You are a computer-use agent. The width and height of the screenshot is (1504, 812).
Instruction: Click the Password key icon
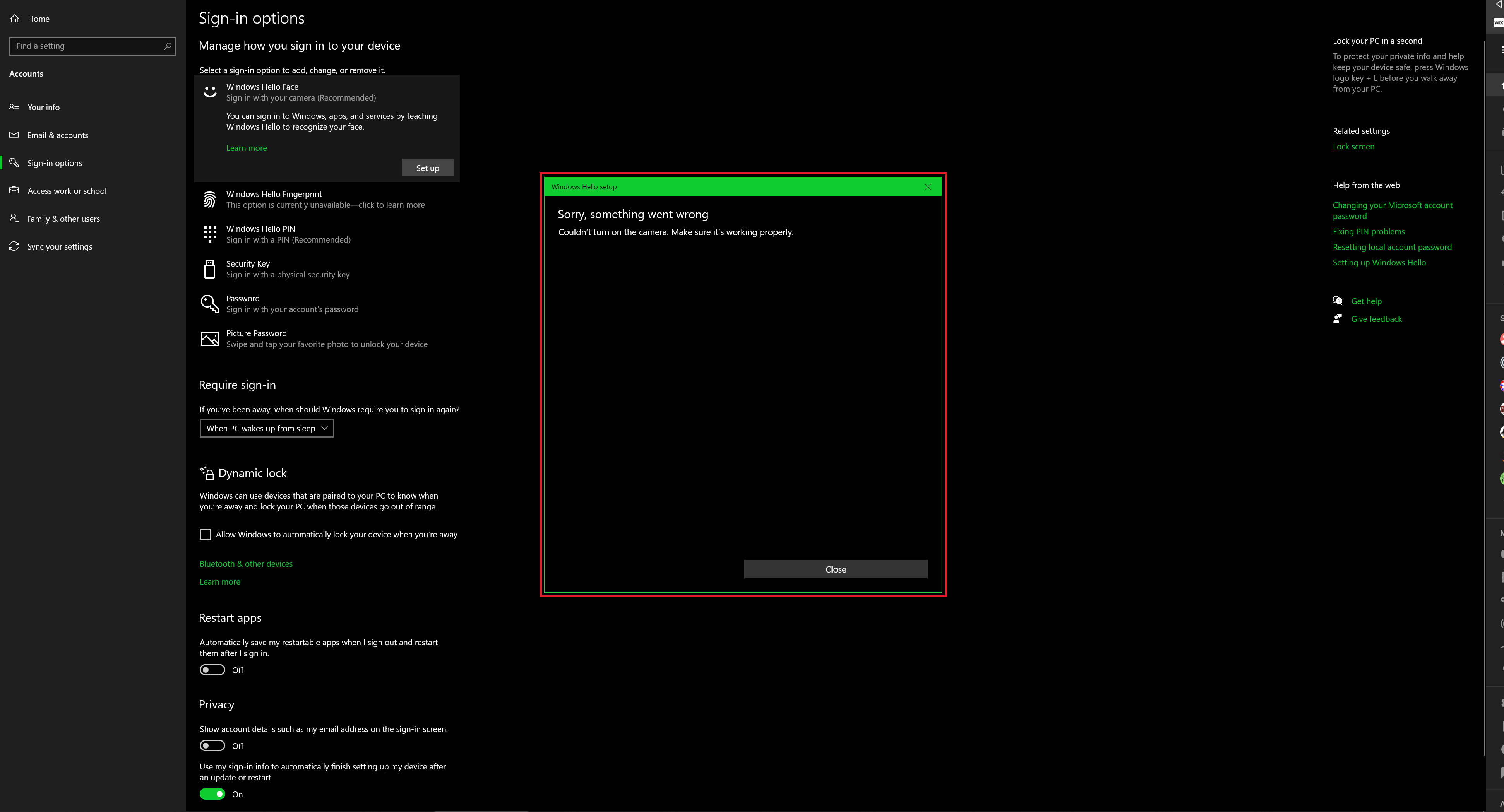[210, 304]
